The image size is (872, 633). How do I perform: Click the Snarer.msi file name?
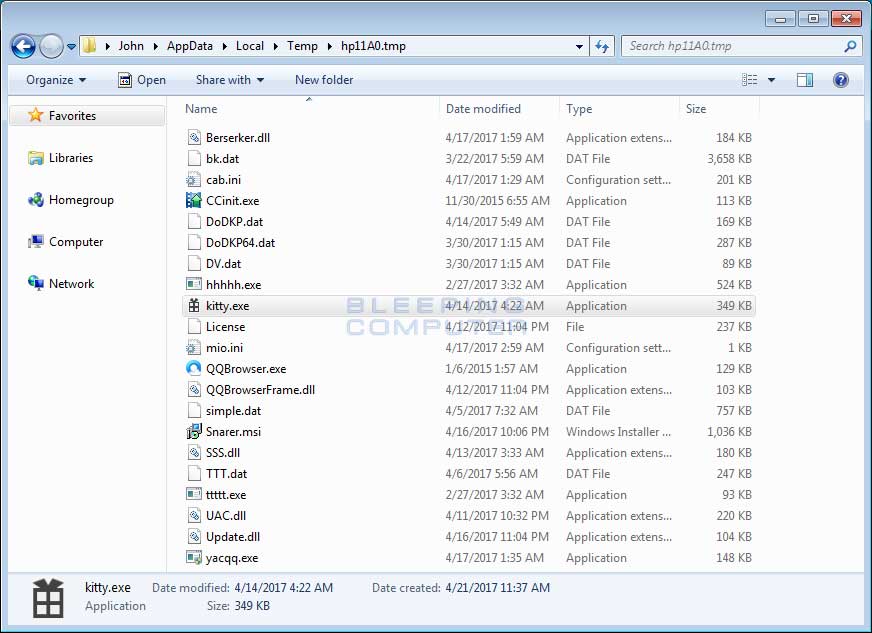click(233, 432)
